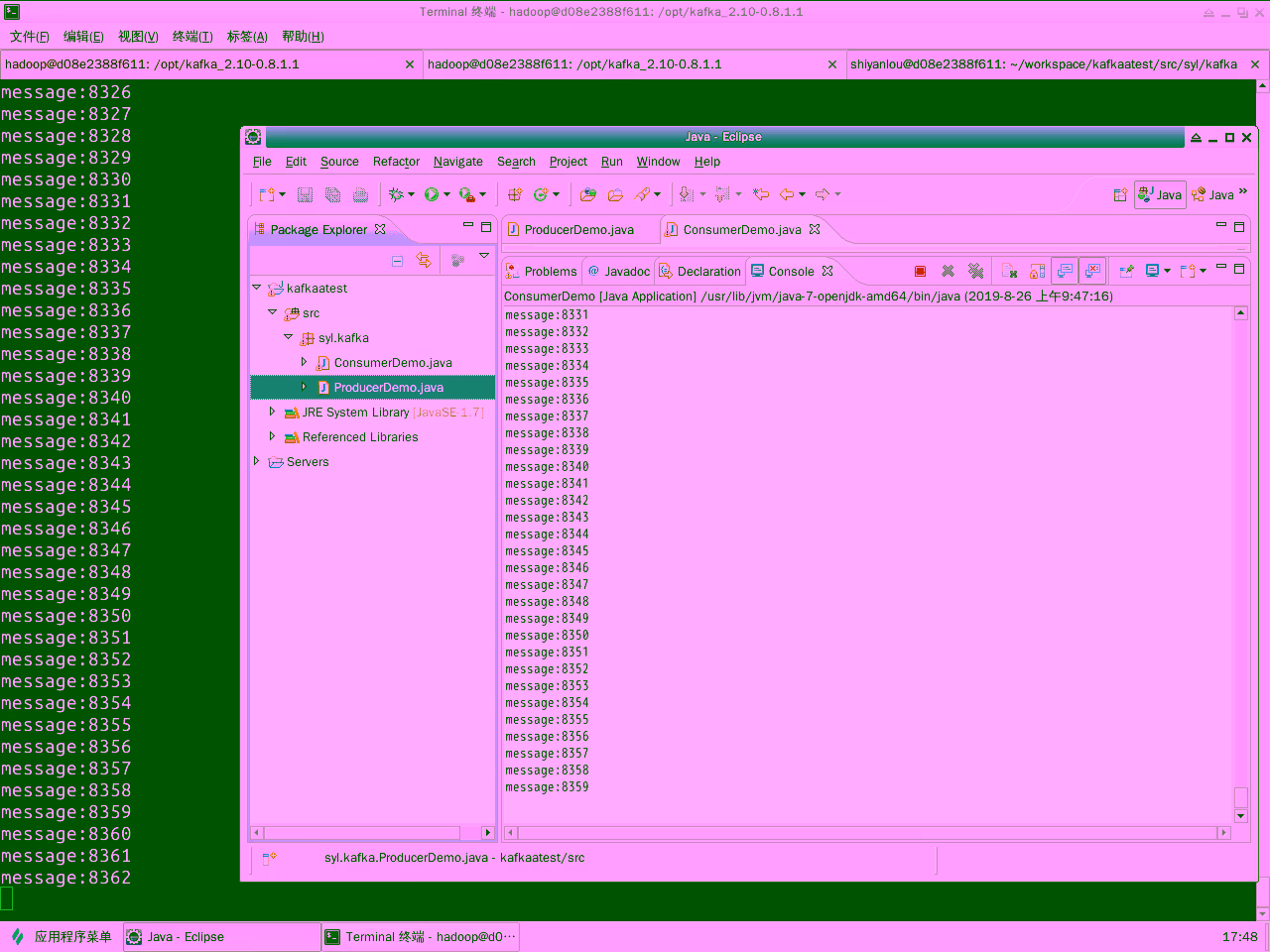1270x952 pixels.
Task: Collapse the kafkaatest project tree node
Action: point(256,288)
